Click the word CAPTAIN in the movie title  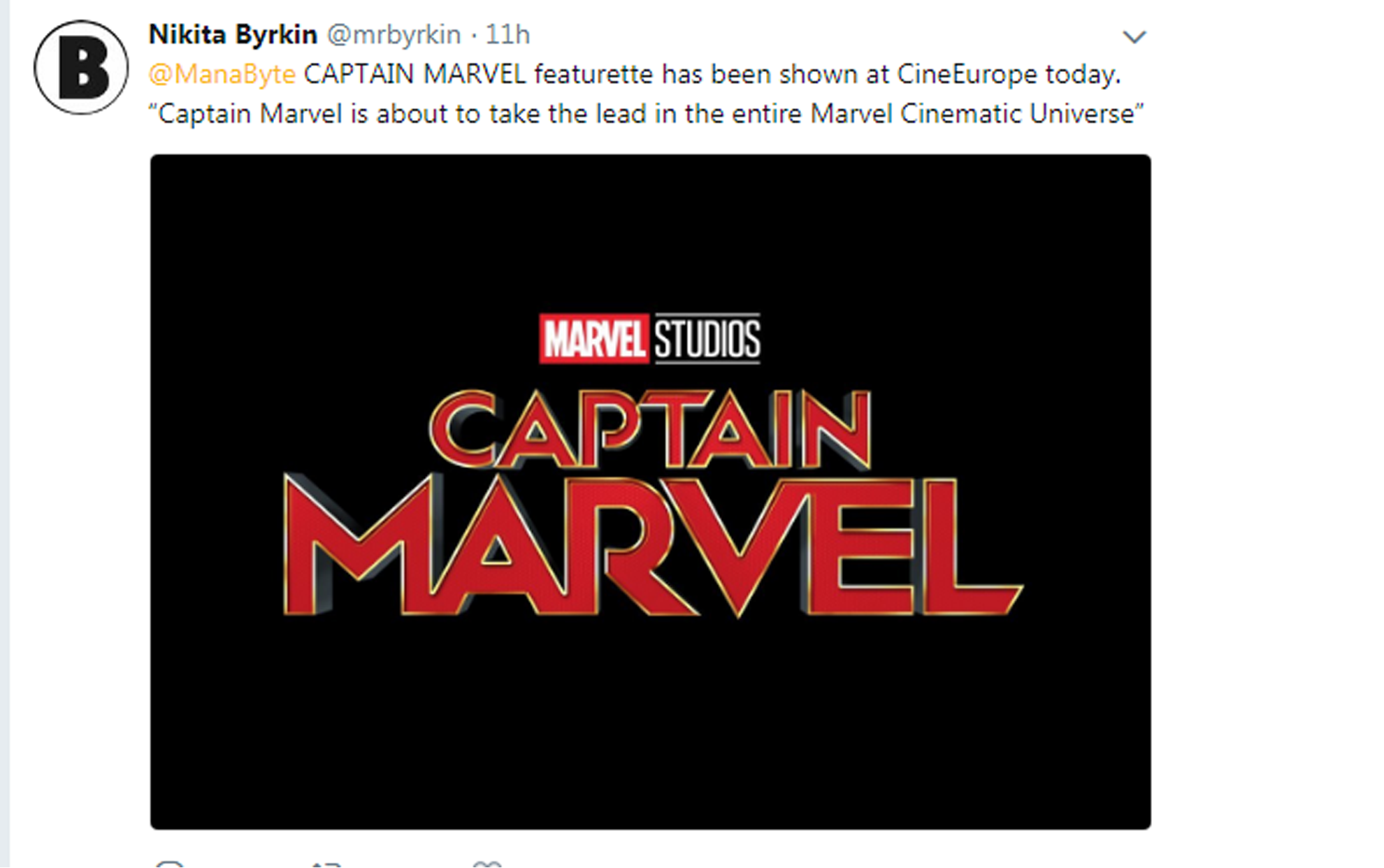650,430
